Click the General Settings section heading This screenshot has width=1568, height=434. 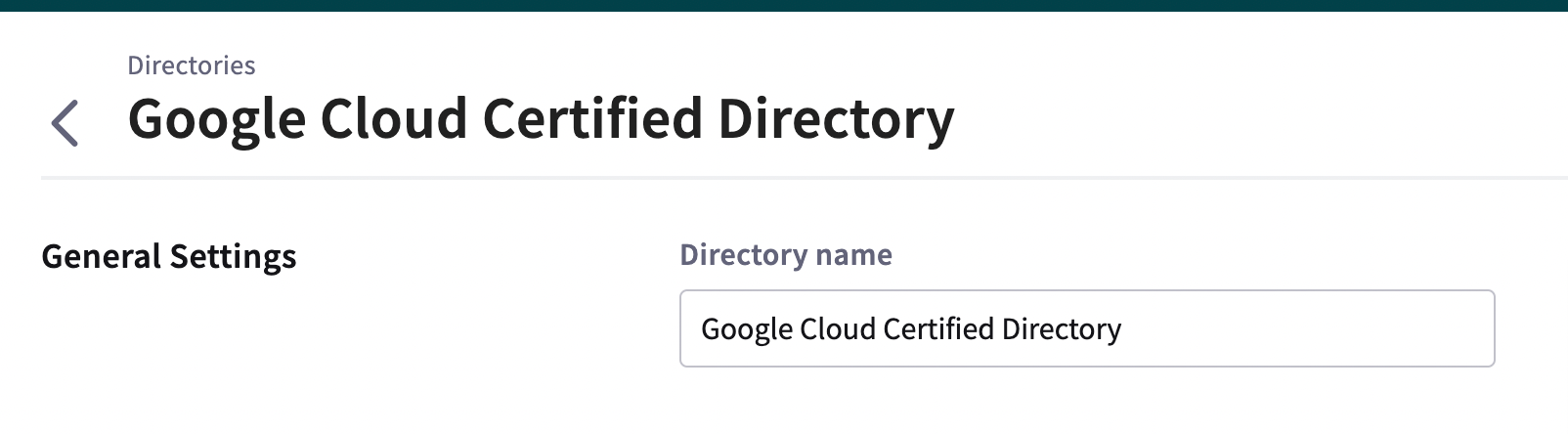[169, 256]
